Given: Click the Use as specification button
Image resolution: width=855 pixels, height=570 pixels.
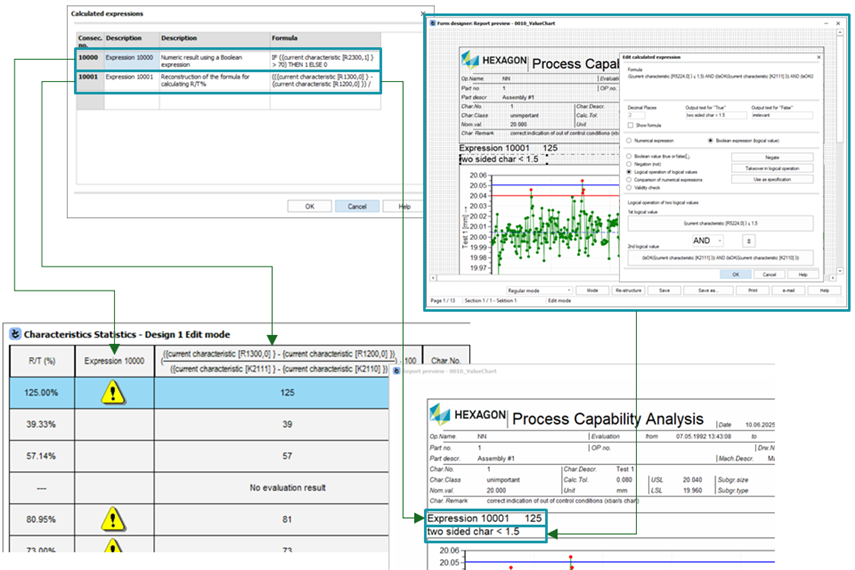Looking at the screenshot, I should pos(772,179).
